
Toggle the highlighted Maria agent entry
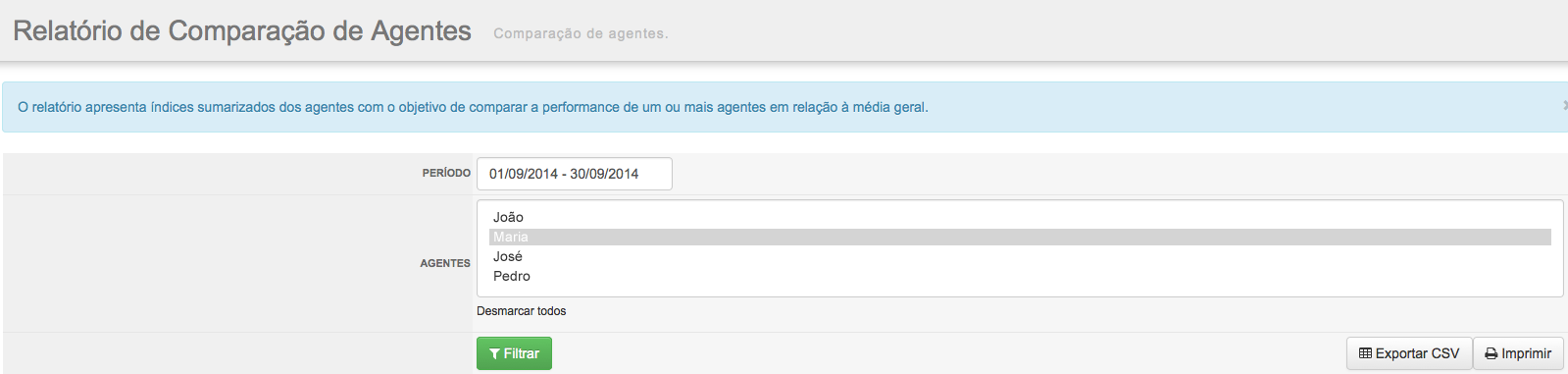coord(1020,237)
